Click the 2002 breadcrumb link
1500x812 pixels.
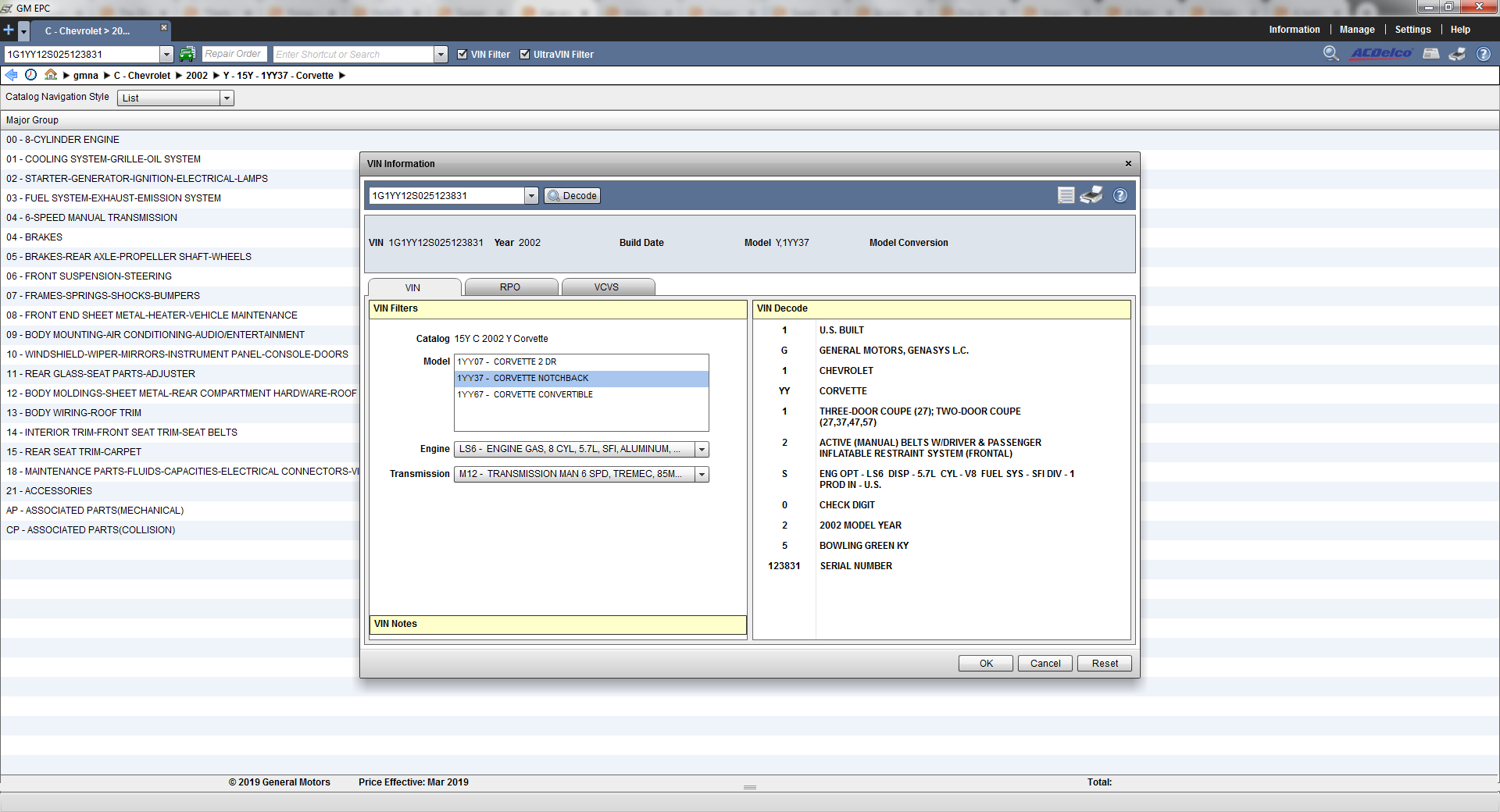pos(197,76)
